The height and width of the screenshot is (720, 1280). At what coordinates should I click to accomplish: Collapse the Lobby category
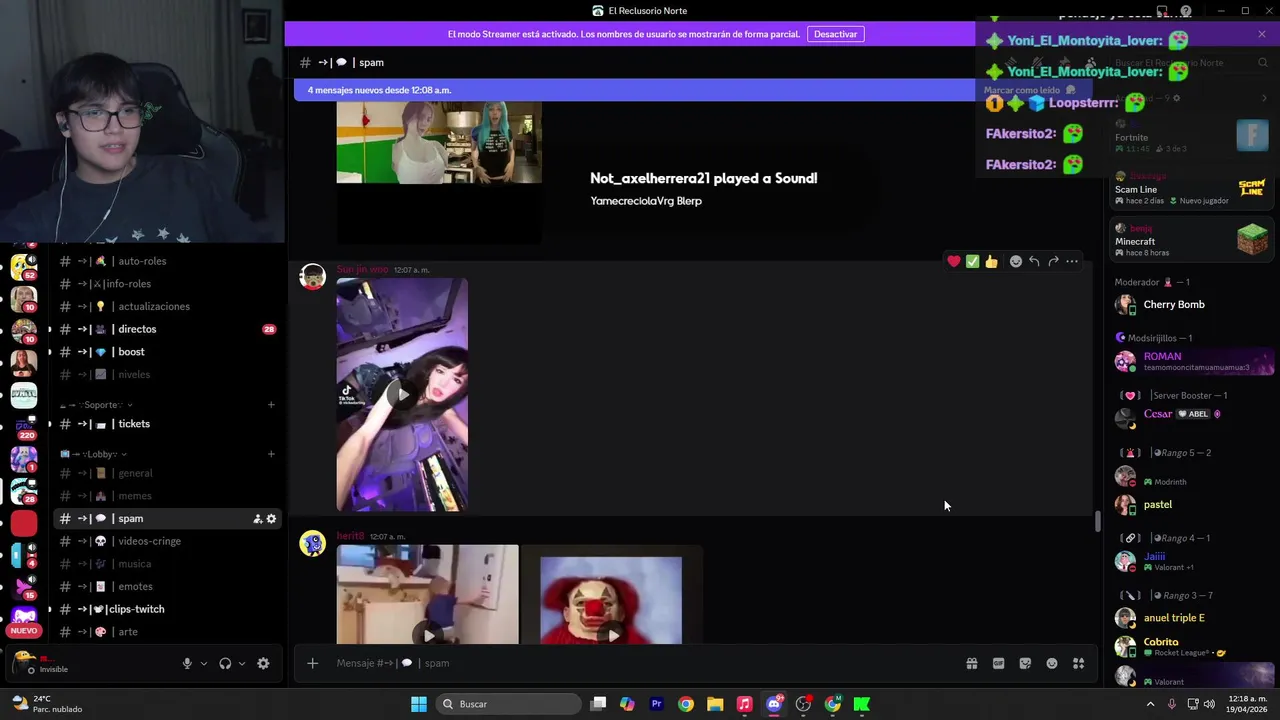click(92, 454)
